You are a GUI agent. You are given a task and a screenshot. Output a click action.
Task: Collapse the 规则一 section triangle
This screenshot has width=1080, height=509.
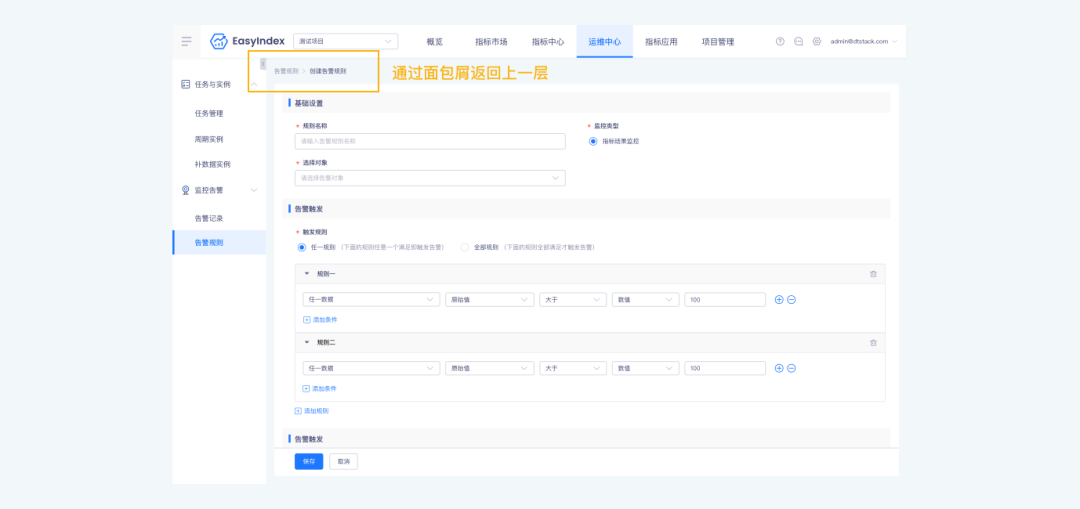(x=307, y=273)
